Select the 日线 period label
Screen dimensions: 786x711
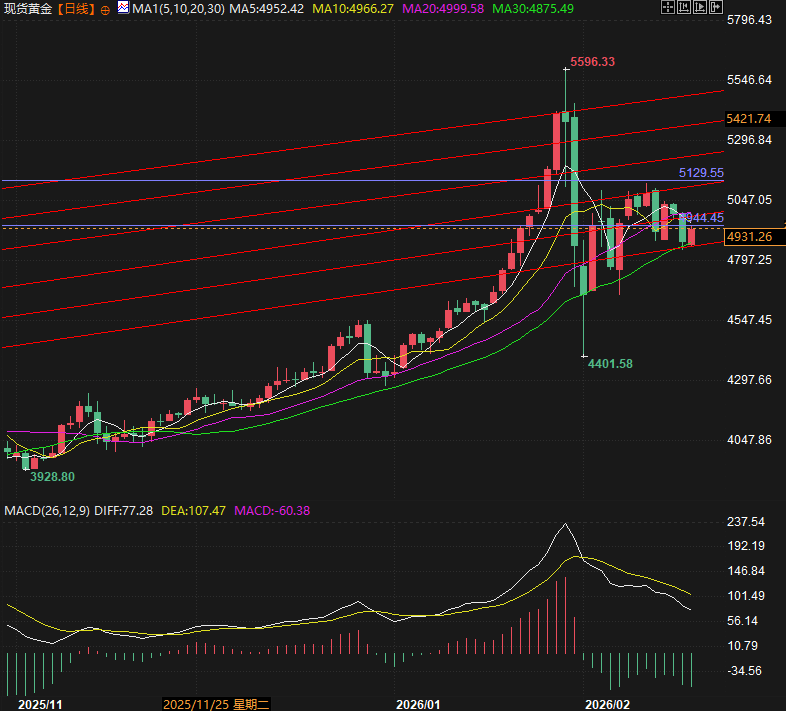77,9
